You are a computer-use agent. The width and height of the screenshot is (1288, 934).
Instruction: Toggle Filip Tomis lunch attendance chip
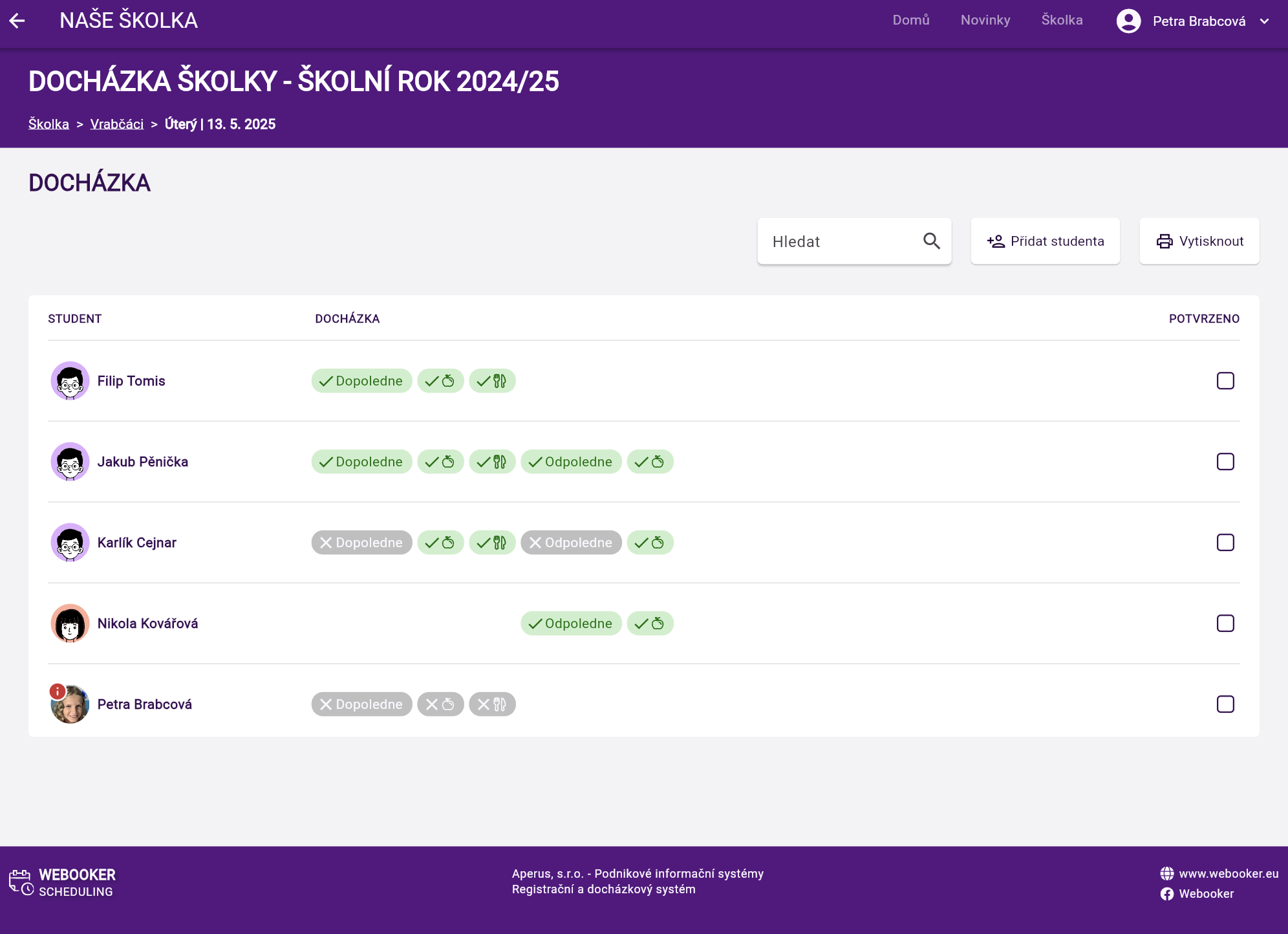(492, 381)
